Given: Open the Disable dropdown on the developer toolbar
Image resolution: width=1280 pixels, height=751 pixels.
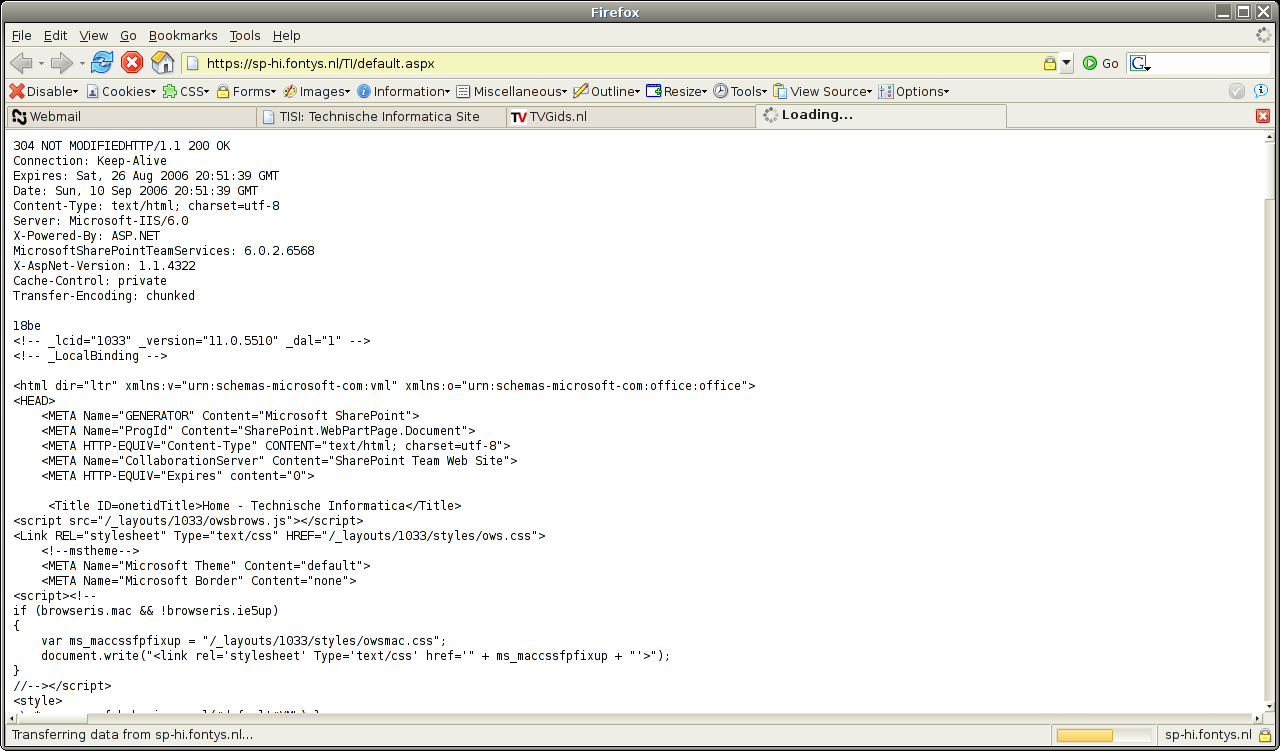Looking at the screenshot, I should tap(44, 91).
